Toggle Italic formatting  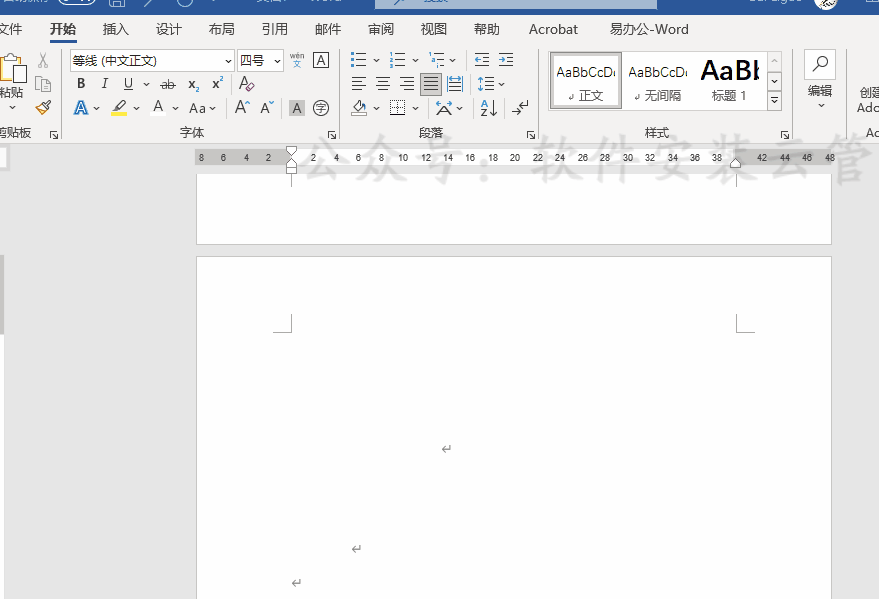coord(104,84)
